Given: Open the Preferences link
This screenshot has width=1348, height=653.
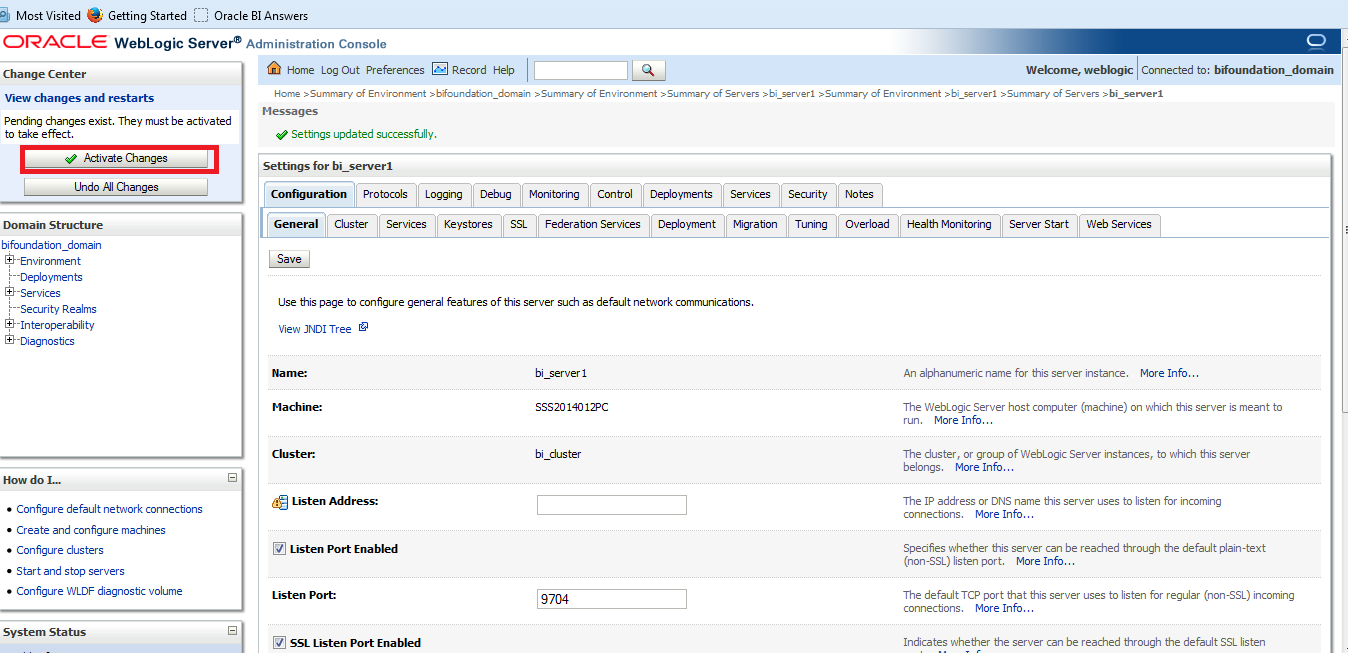Looking at the screenshot, I should click(395, 70).
